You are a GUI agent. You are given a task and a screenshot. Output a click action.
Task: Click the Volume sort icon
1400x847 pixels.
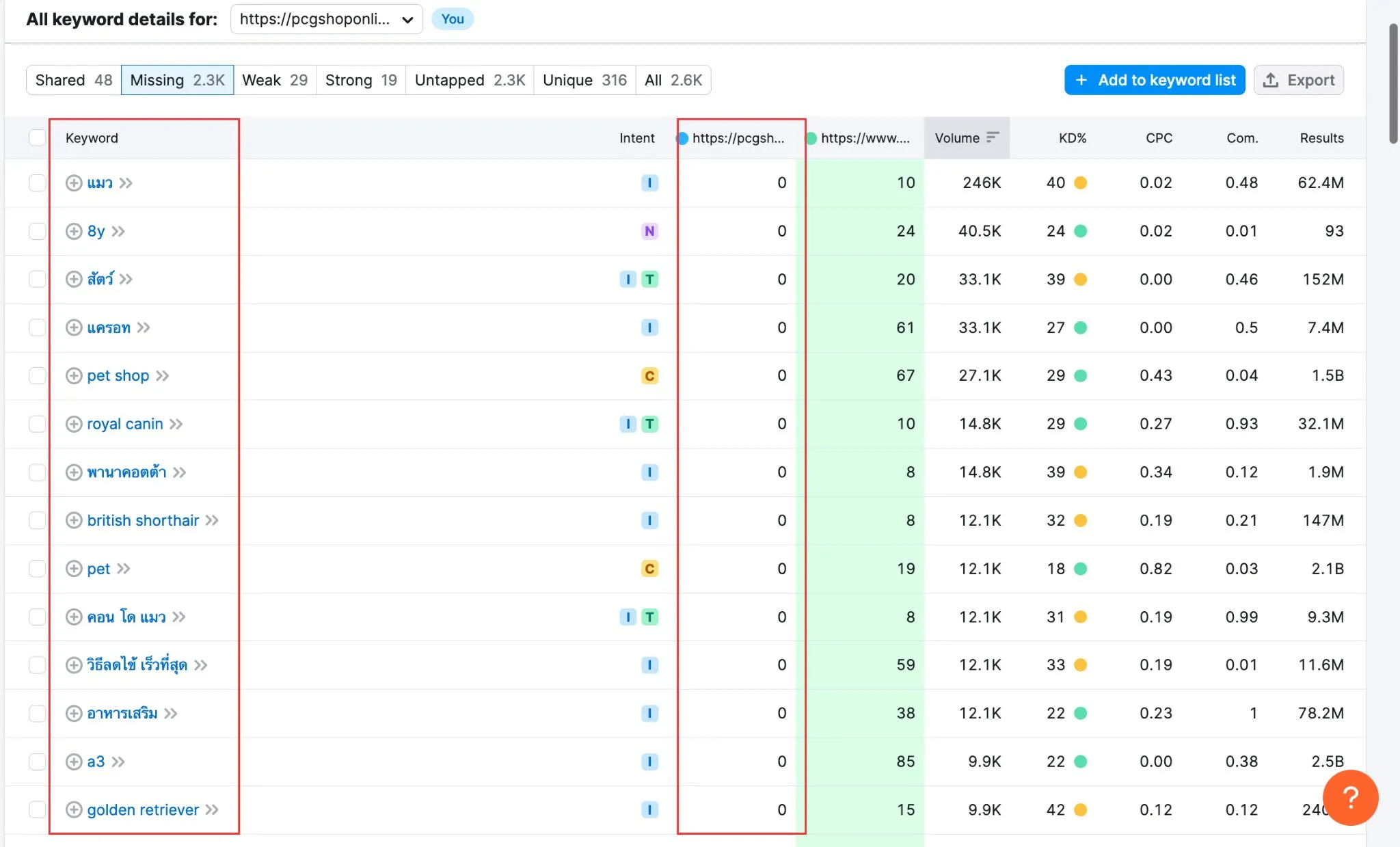tap(993, 137)
